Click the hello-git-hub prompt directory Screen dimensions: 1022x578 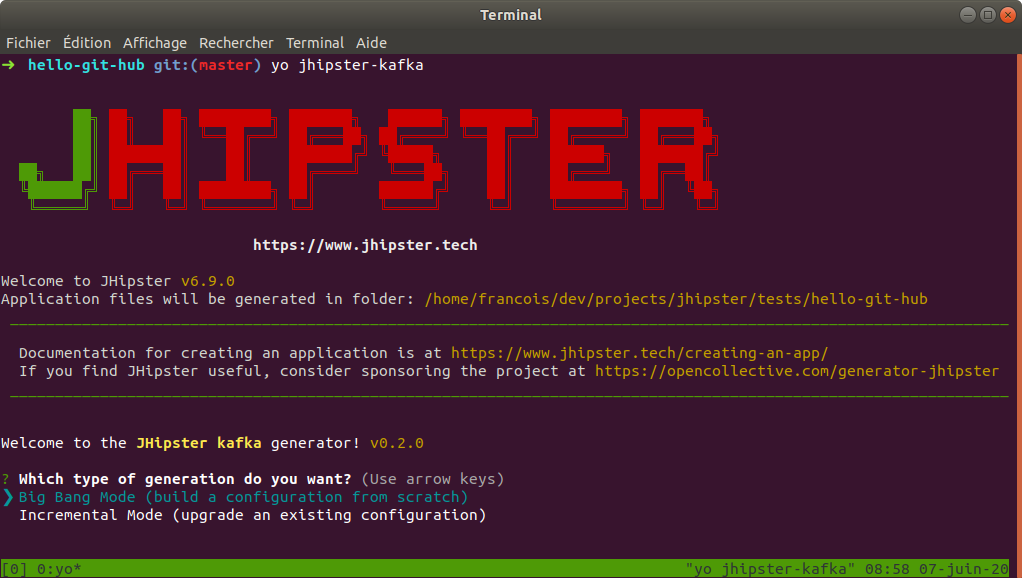[x=86, y=65]
